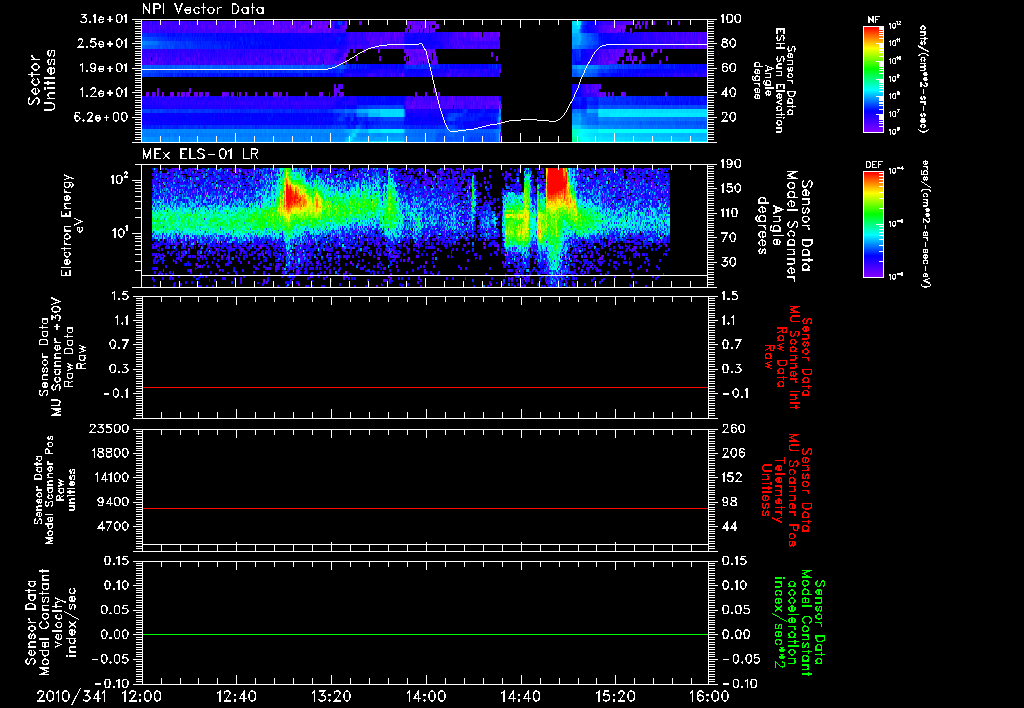Select the "Model Scanner Angle degrees" axis title
This screenshot has width=1024, height=708.
784,226
